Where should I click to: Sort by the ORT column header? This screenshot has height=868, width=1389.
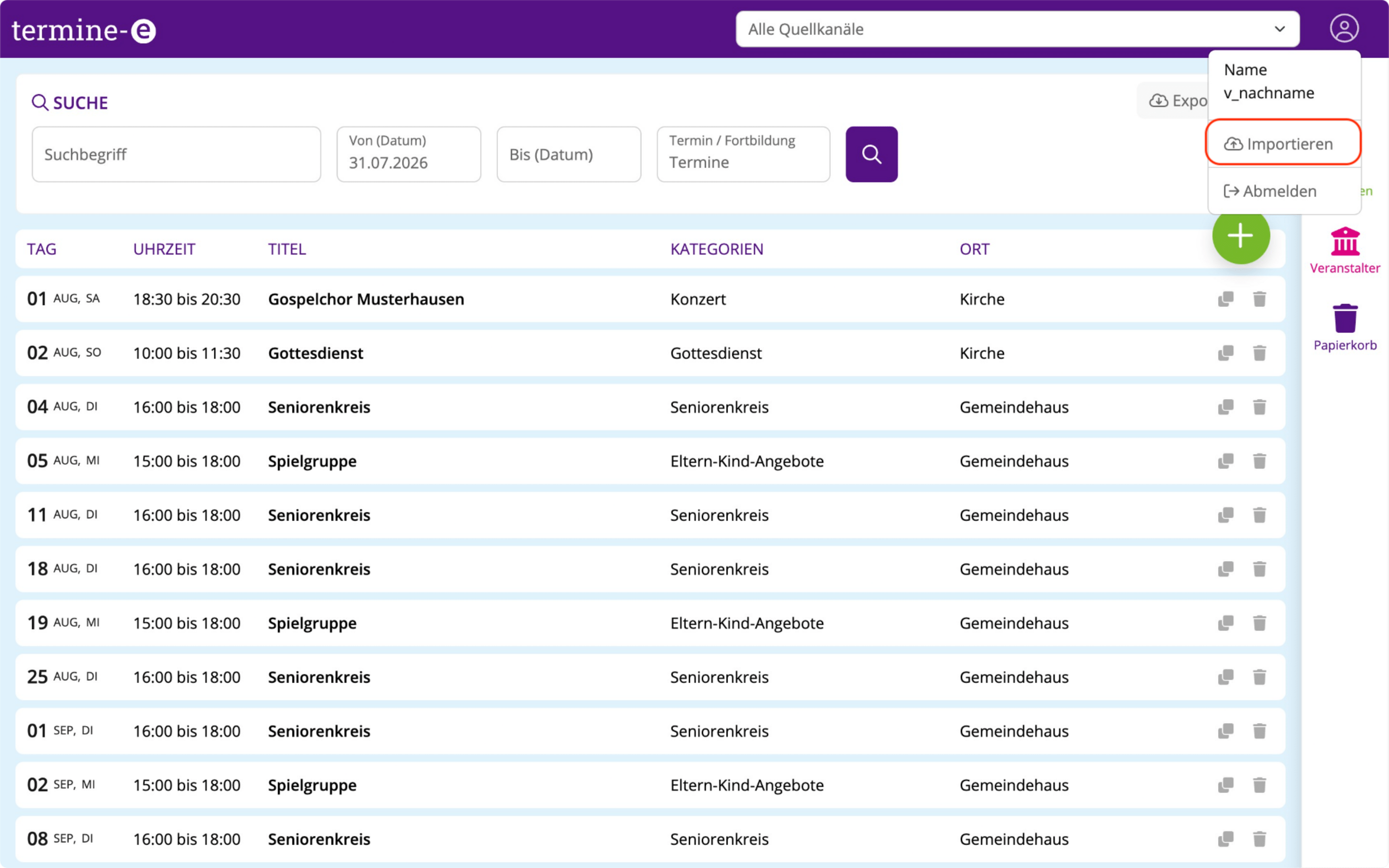pos(974,249)
